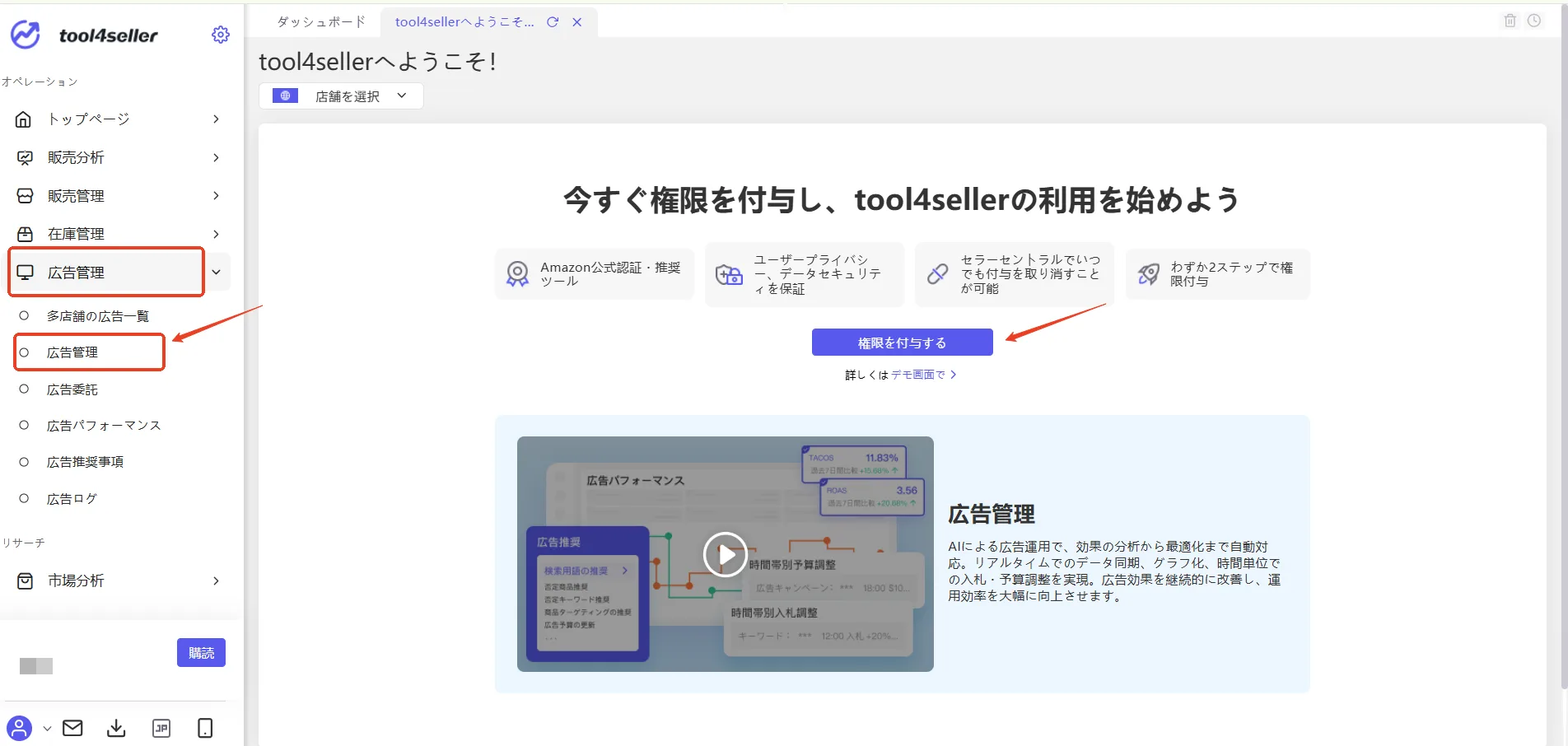Click the unlink chain icon card
This screenshot has height=746, width=1568.
tap(938, 274)
